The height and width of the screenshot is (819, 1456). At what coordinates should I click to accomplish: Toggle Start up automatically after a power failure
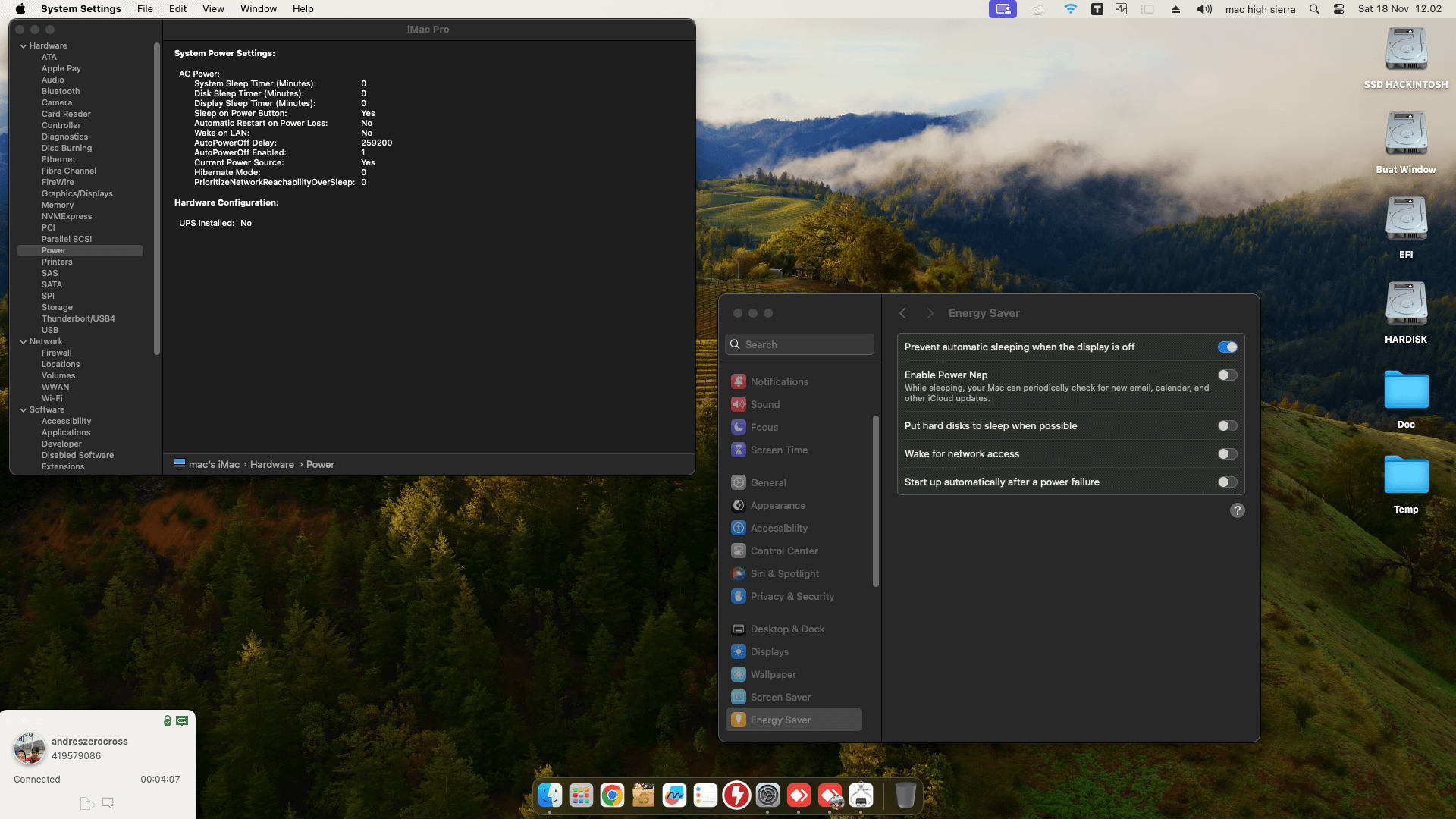pos(1227,482)
